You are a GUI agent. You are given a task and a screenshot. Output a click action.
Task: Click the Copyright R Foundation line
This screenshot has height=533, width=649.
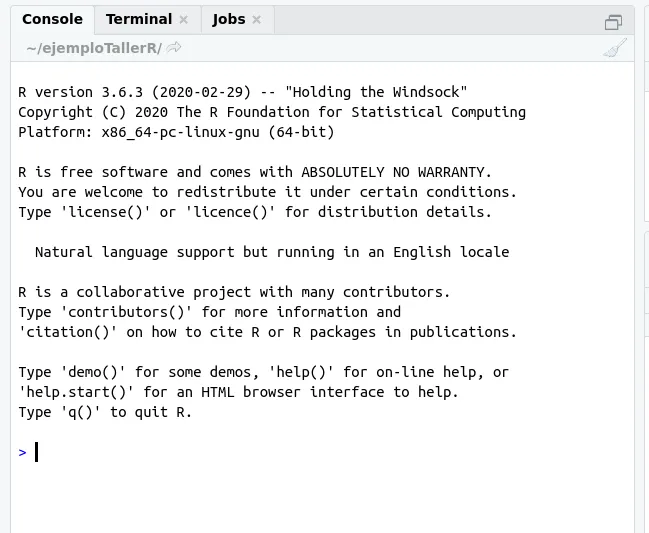272,112
